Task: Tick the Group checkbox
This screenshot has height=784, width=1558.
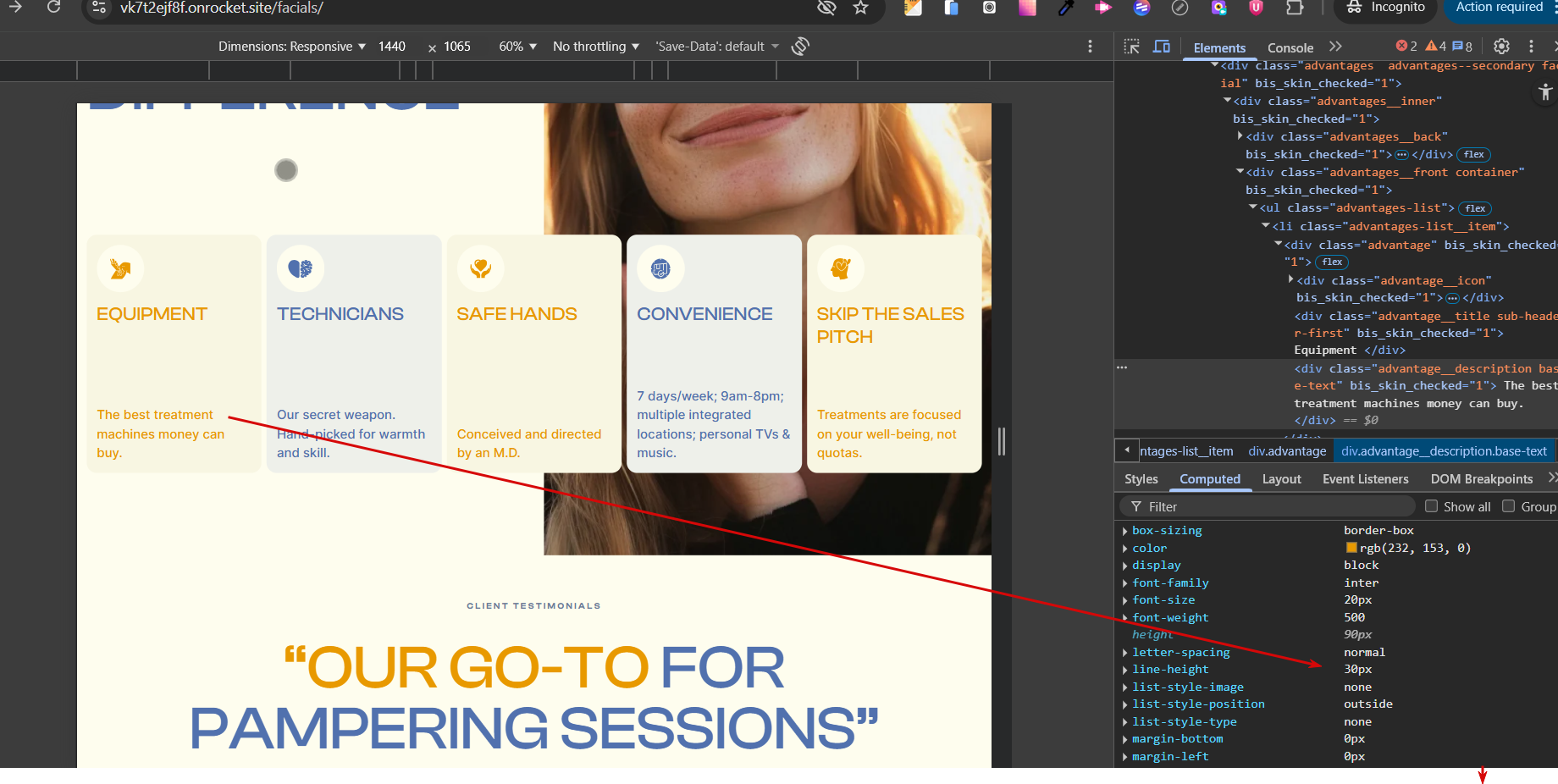Action: click(x=1509, y=506)
